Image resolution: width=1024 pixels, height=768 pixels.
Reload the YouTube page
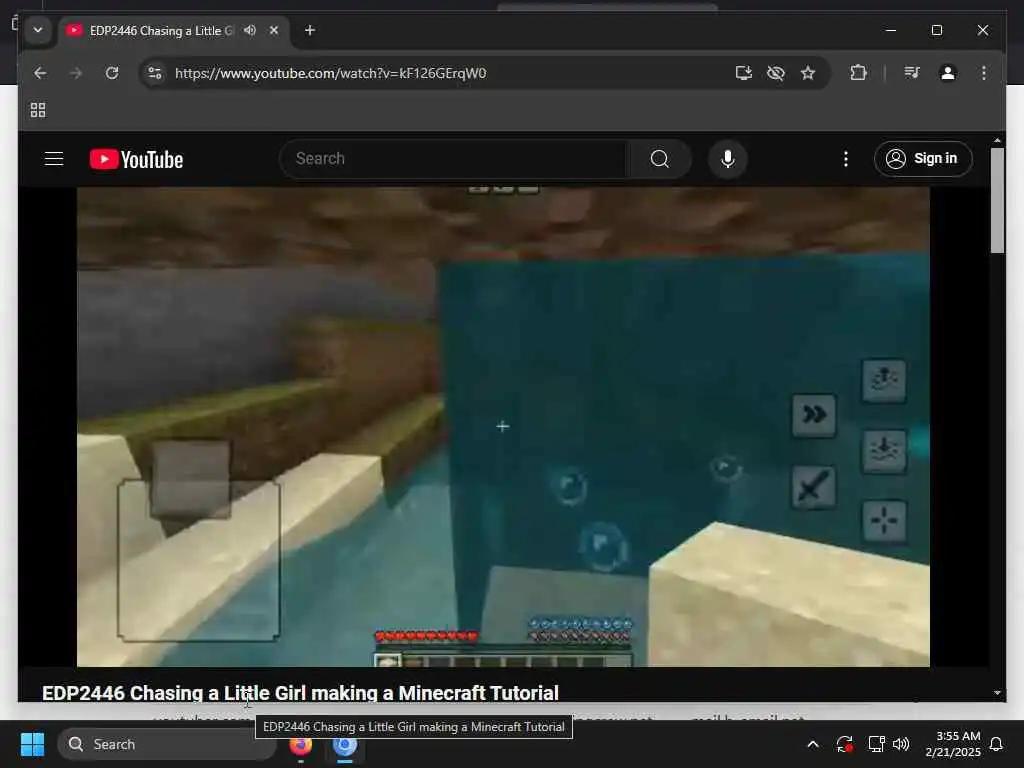click(x=112, y=73)
